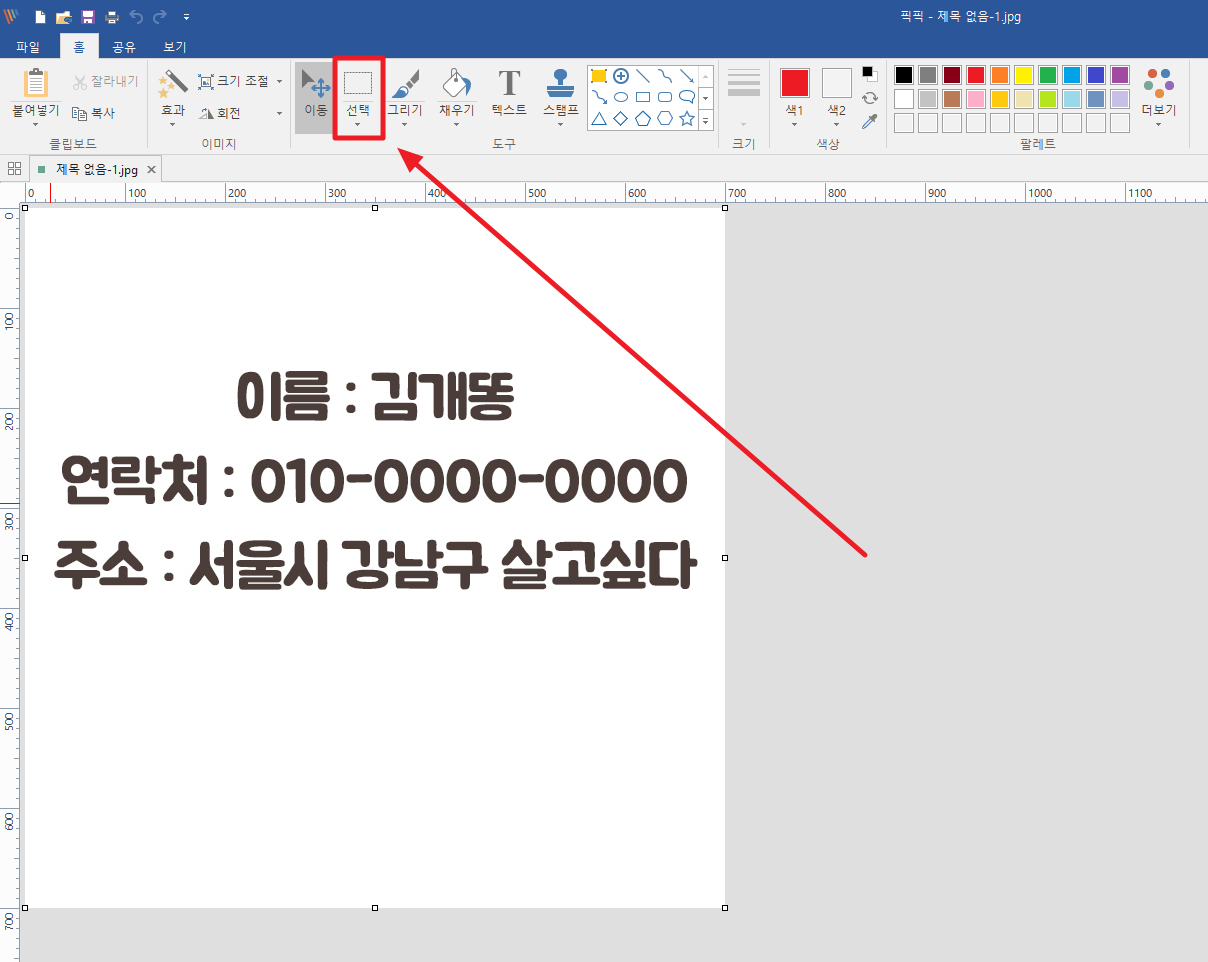Choose pink from the palette

(x=976, y=99)
